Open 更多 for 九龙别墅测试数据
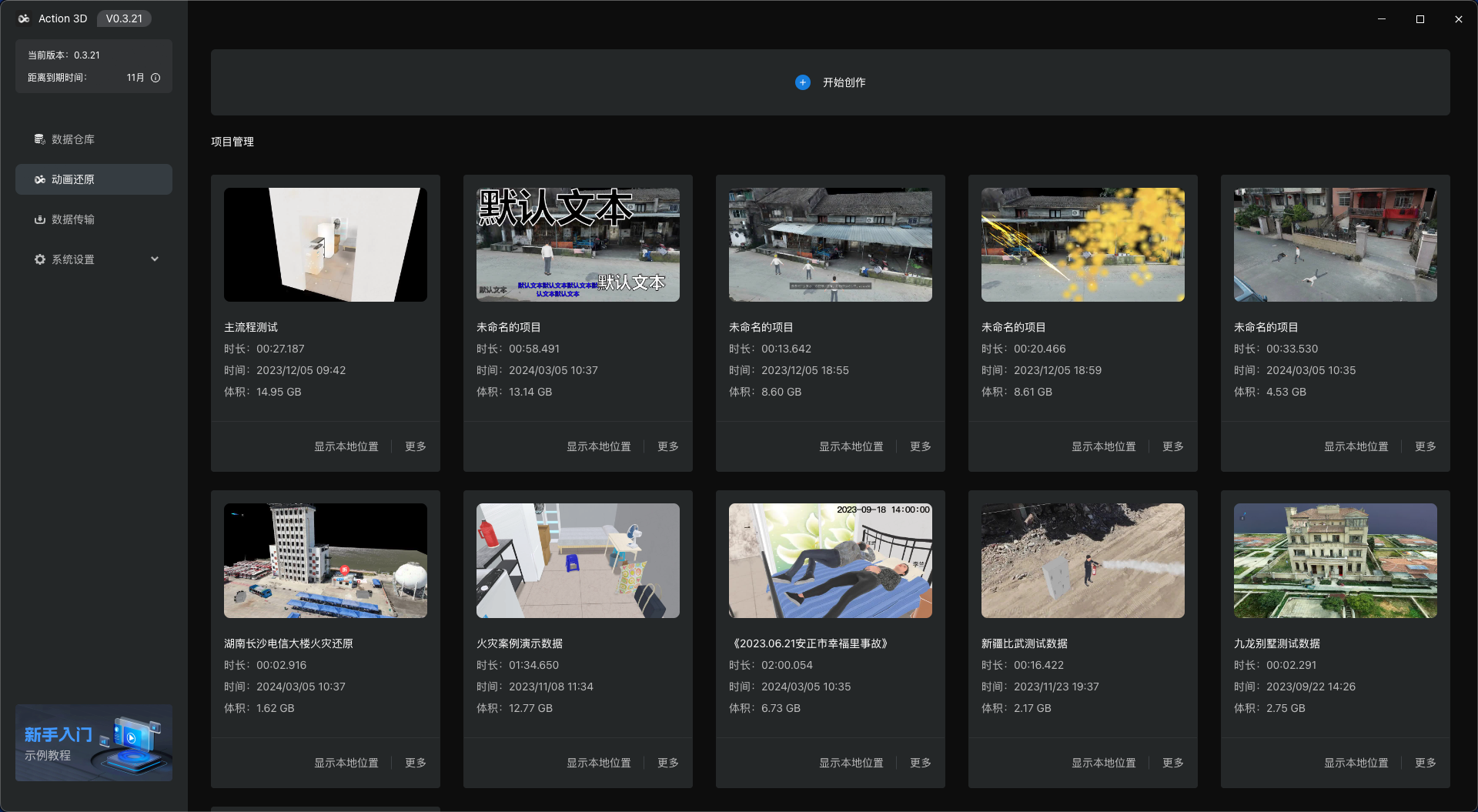 tap(1425, 763)
